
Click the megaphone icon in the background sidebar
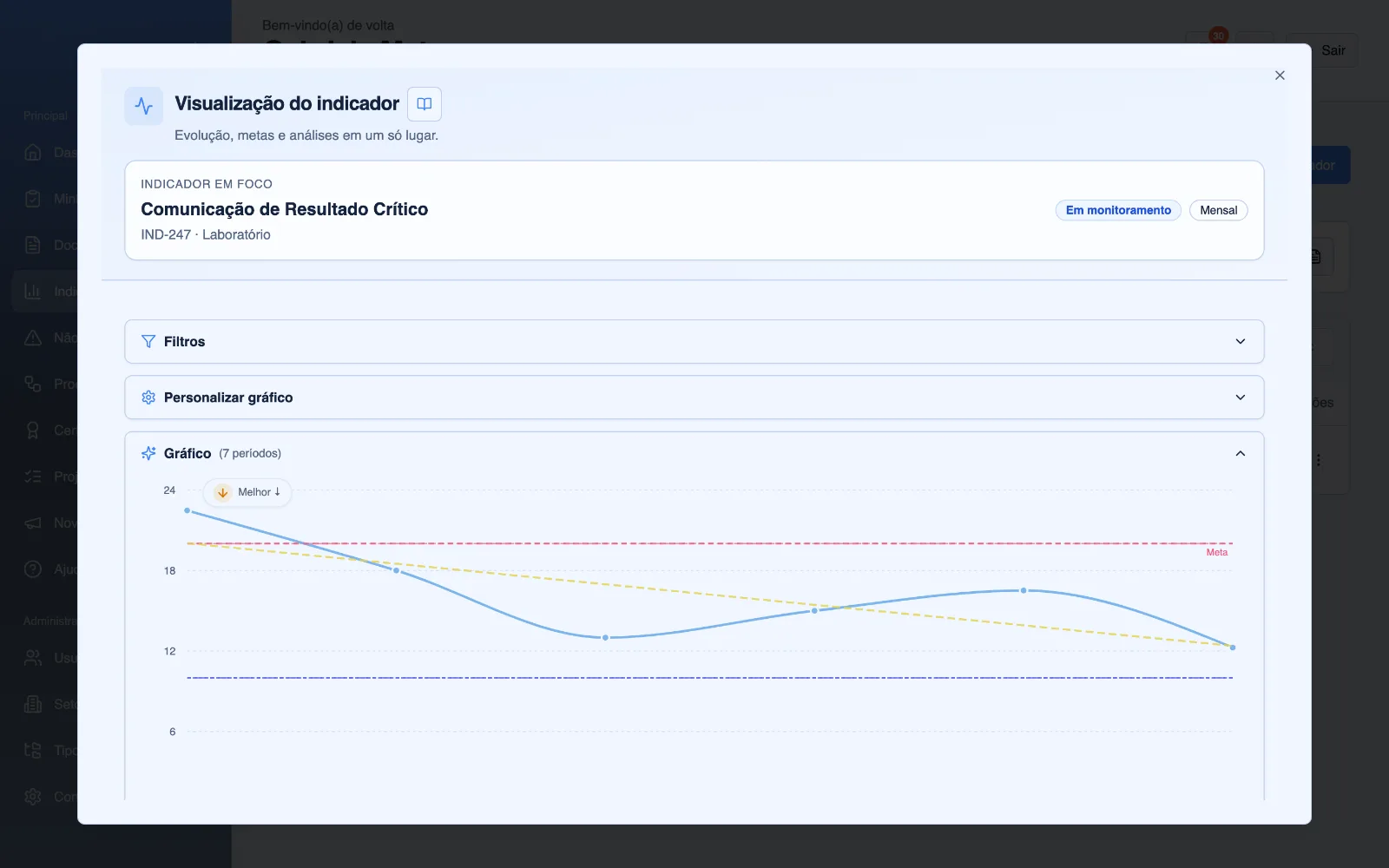(33, 523)
